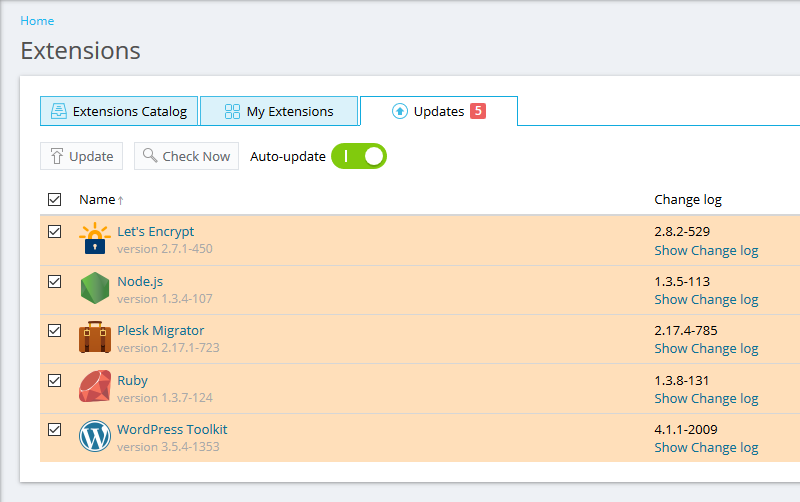Image resolution: width=800 pixels, height=502 pixels.
Task: Open the Ruby extension link
Action: coord(133,381)
